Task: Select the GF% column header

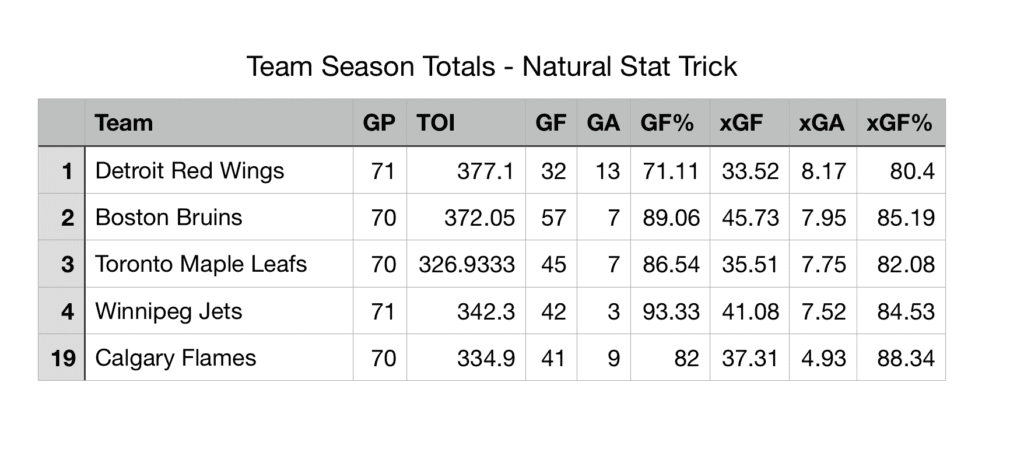Action: click(668, 123)
